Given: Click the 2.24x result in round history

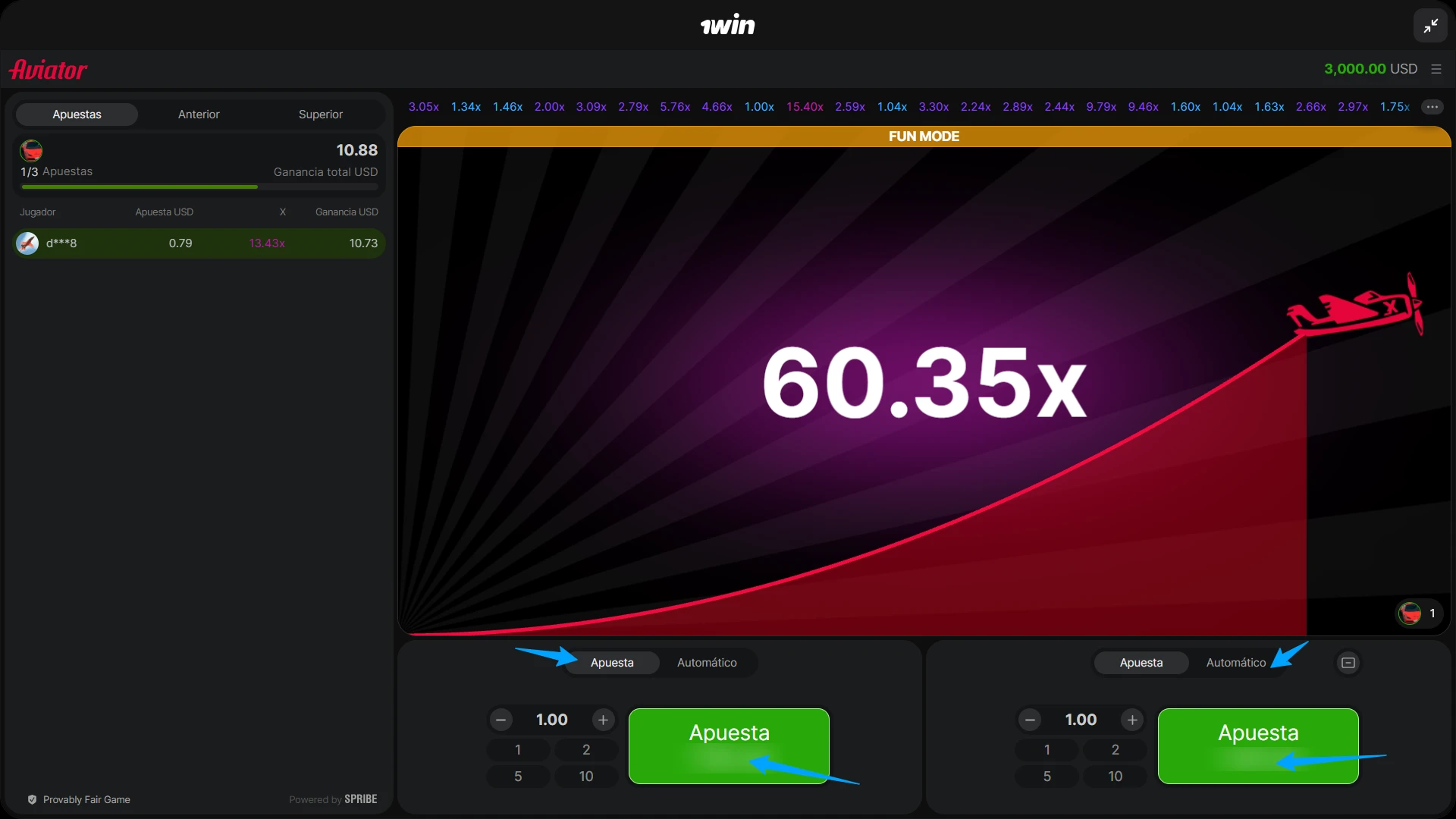Looking at the screenshot, I should click(976, 107).
